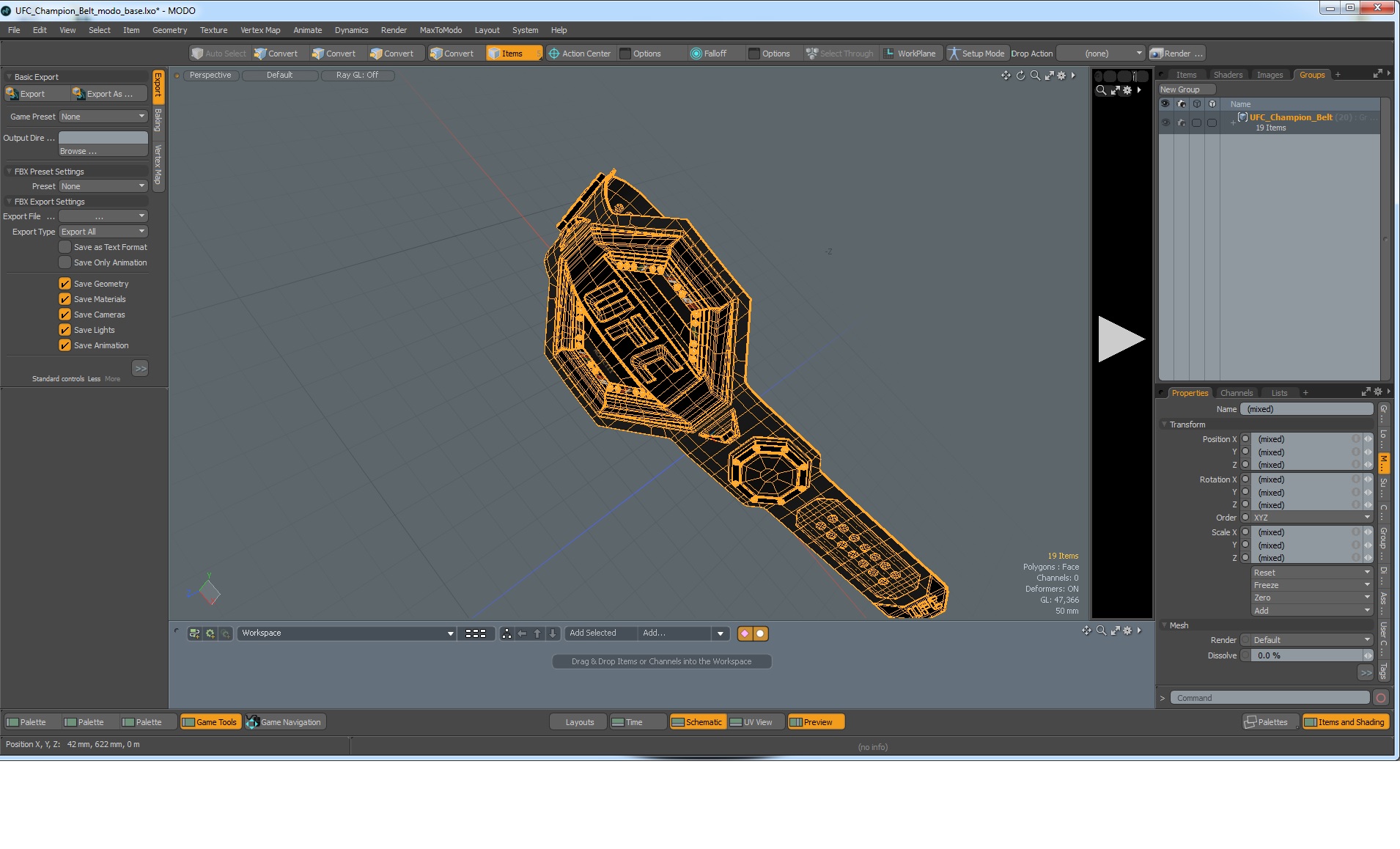Click the 3D viewport zoom magnifier icon
This screenshot has width=1400, height=849.
(x=1035, y=76)
